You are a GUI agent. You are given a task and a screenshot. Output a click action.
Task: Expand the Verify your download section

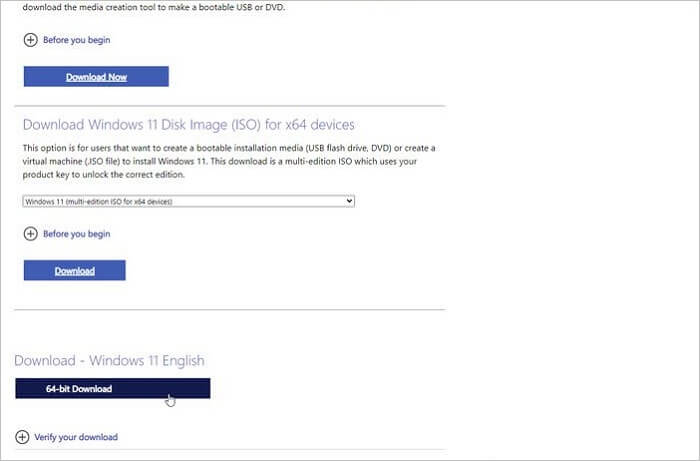[x=67, y=437]
